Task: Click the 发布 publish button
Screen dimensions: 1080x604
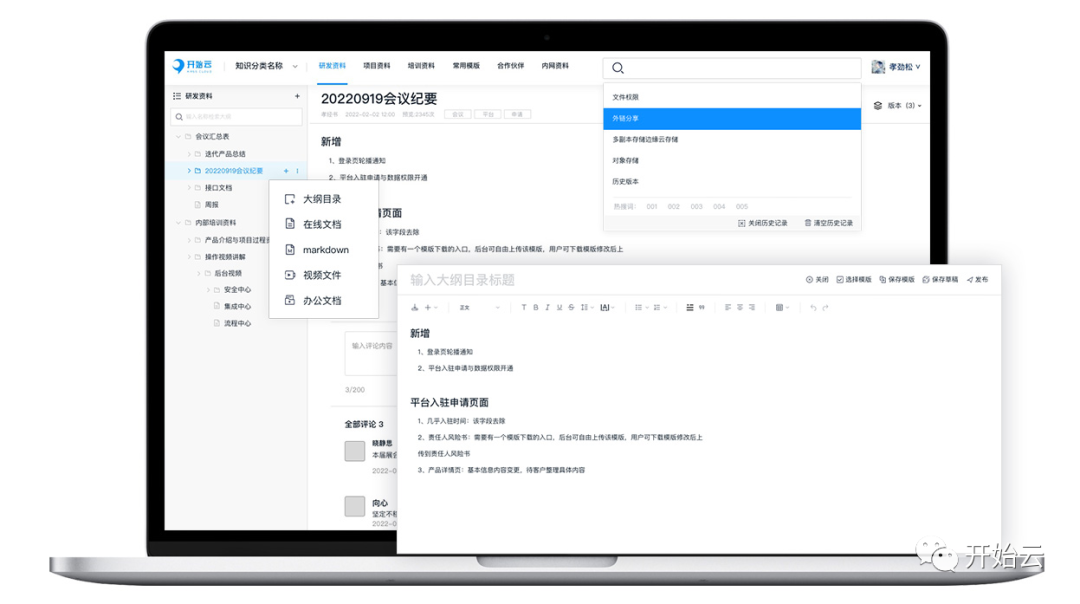Action: tap(977, 280)
